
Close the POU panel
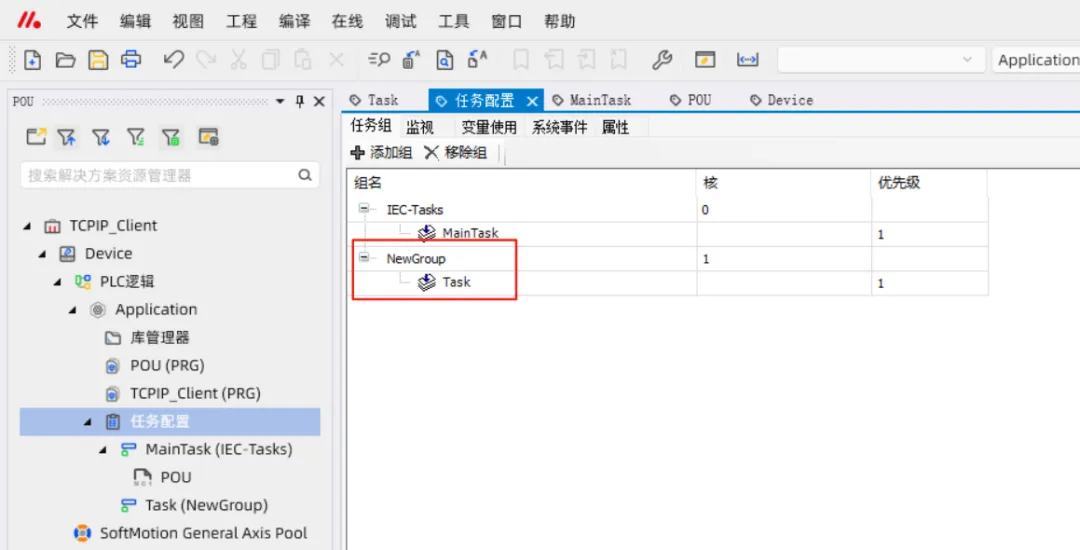point(319,101)
